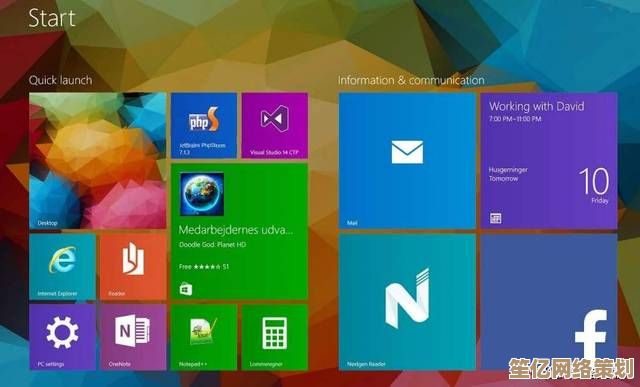The width and height of the screenshot is (640, 387).
Task: Open the Facebook tile
Action: [549, 302]
